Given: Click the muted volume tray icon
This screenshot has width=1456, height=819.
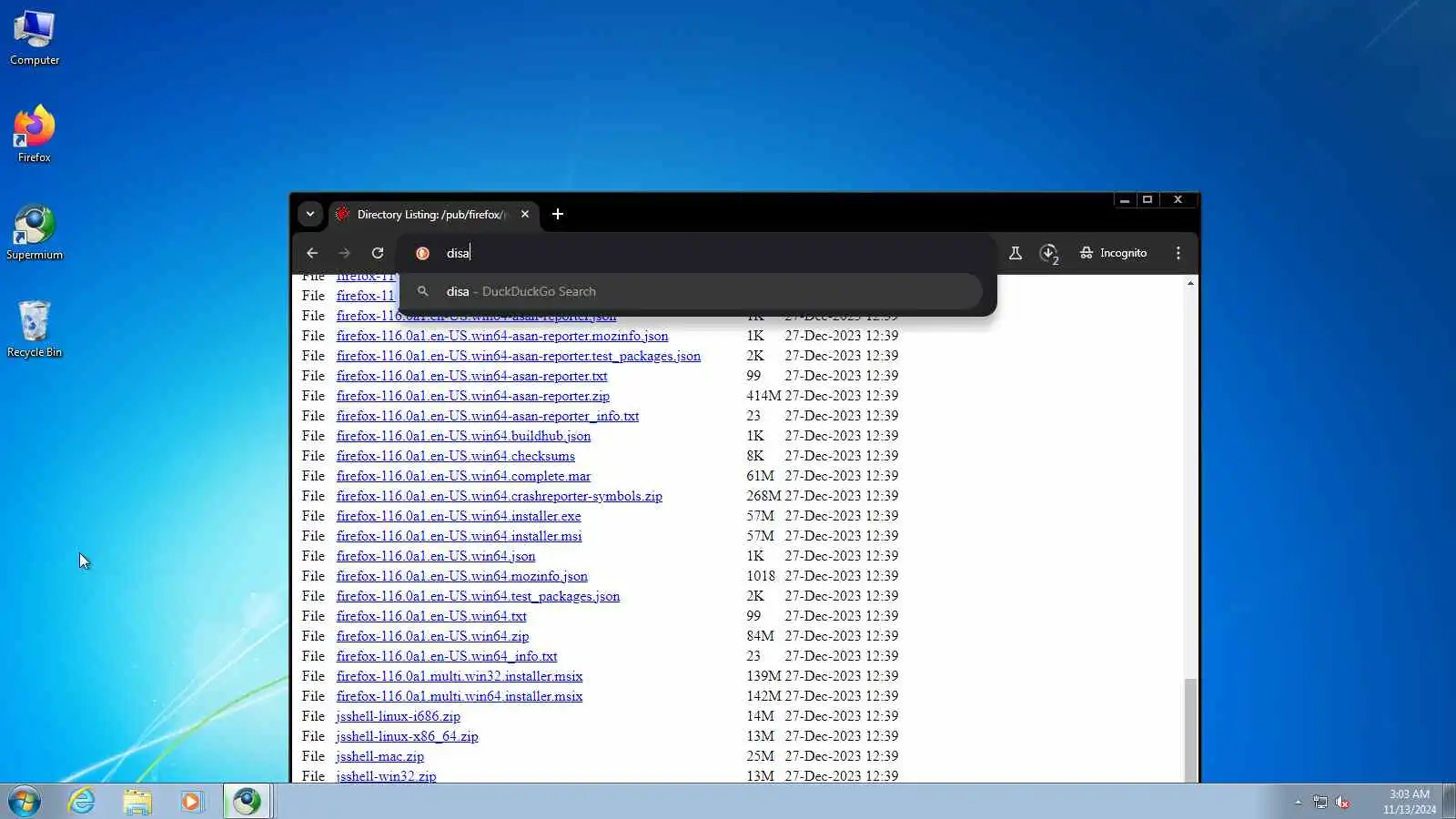Looking at the screenshot, I should pyautogui.click(x=1342, y=802).
